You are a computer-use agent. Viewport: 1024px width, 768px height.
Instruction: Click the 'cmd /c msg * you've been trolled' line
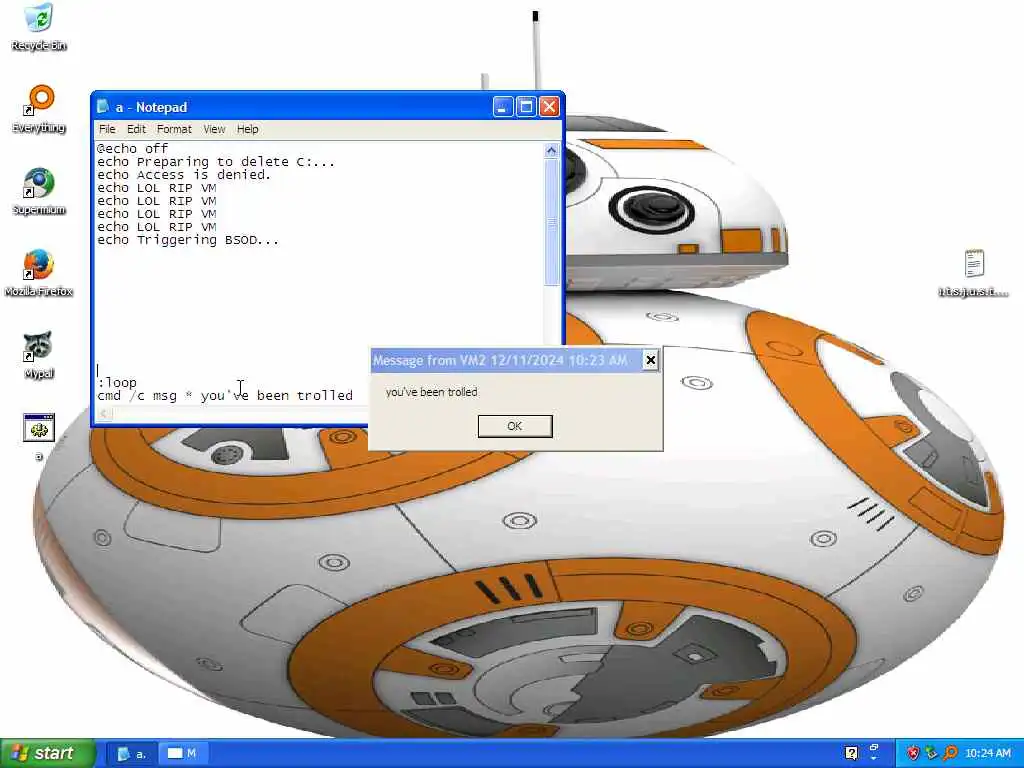[x=225, y=396]
